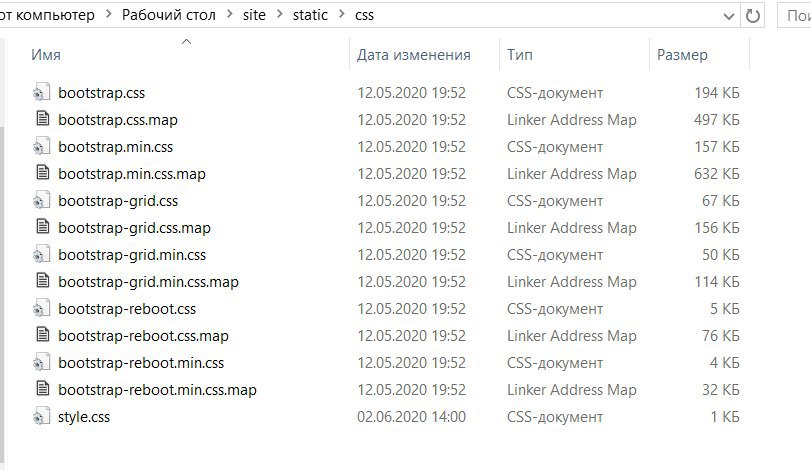This screenshot has height=470, width=811.
Task: Click the 114 КБ size value
Action: click(x=717, y=282)
